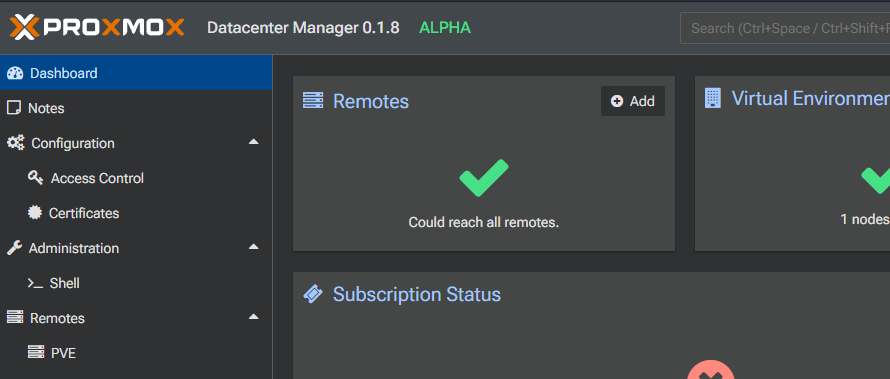Click the Virtual Environment building icon
The image size is (890, 379).
click(x=712, y=98)
